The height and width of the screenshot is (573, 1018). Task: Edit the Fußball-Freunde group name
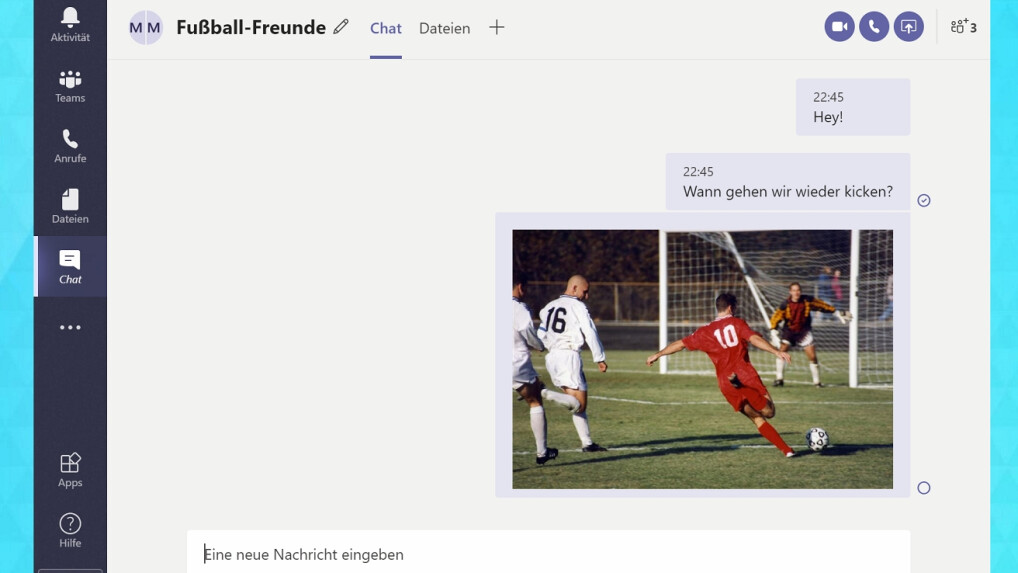[x=341, y=27]
